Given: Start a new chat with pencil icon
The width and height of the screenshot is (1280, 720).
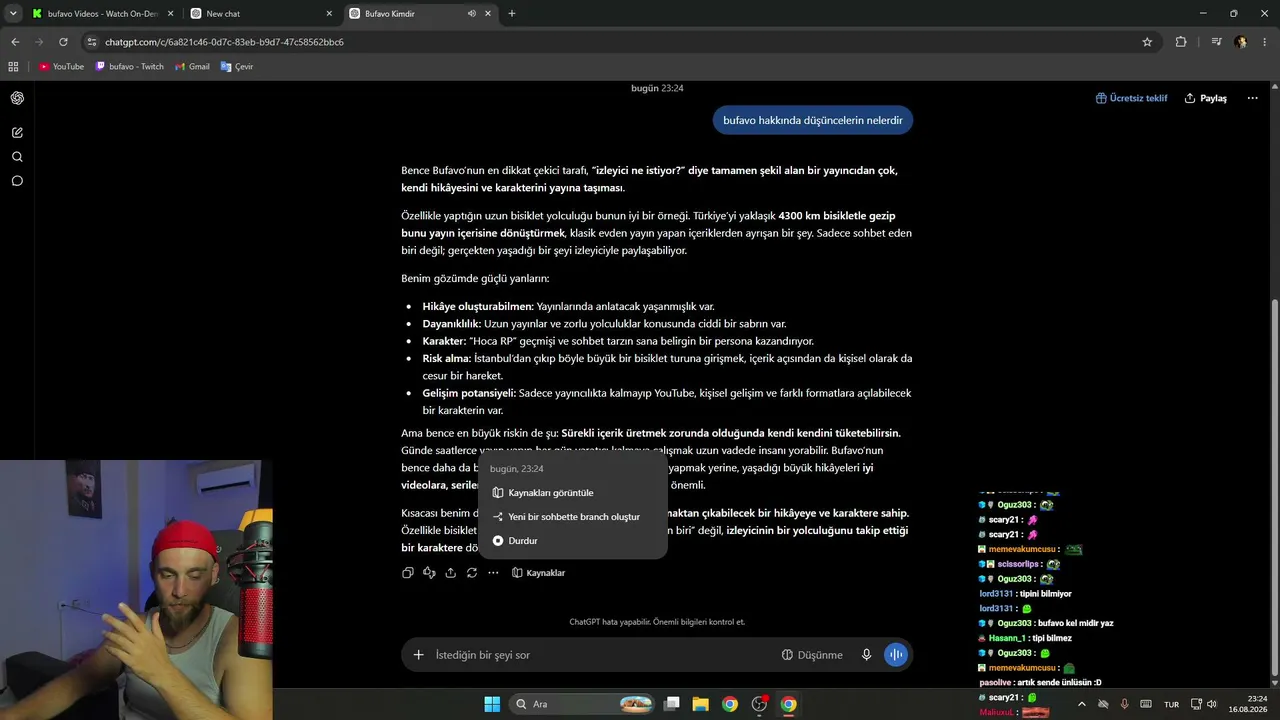Looking at the screenshot, I should click(17, 132).
